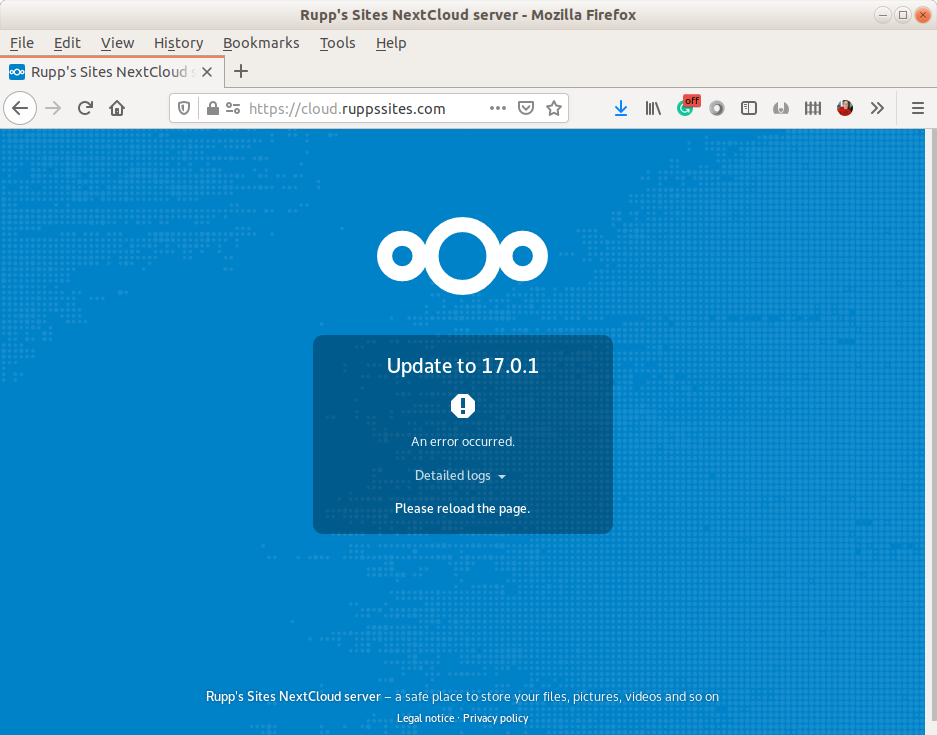
Task: Bookmark this page with the star
Action: point(554,108)
